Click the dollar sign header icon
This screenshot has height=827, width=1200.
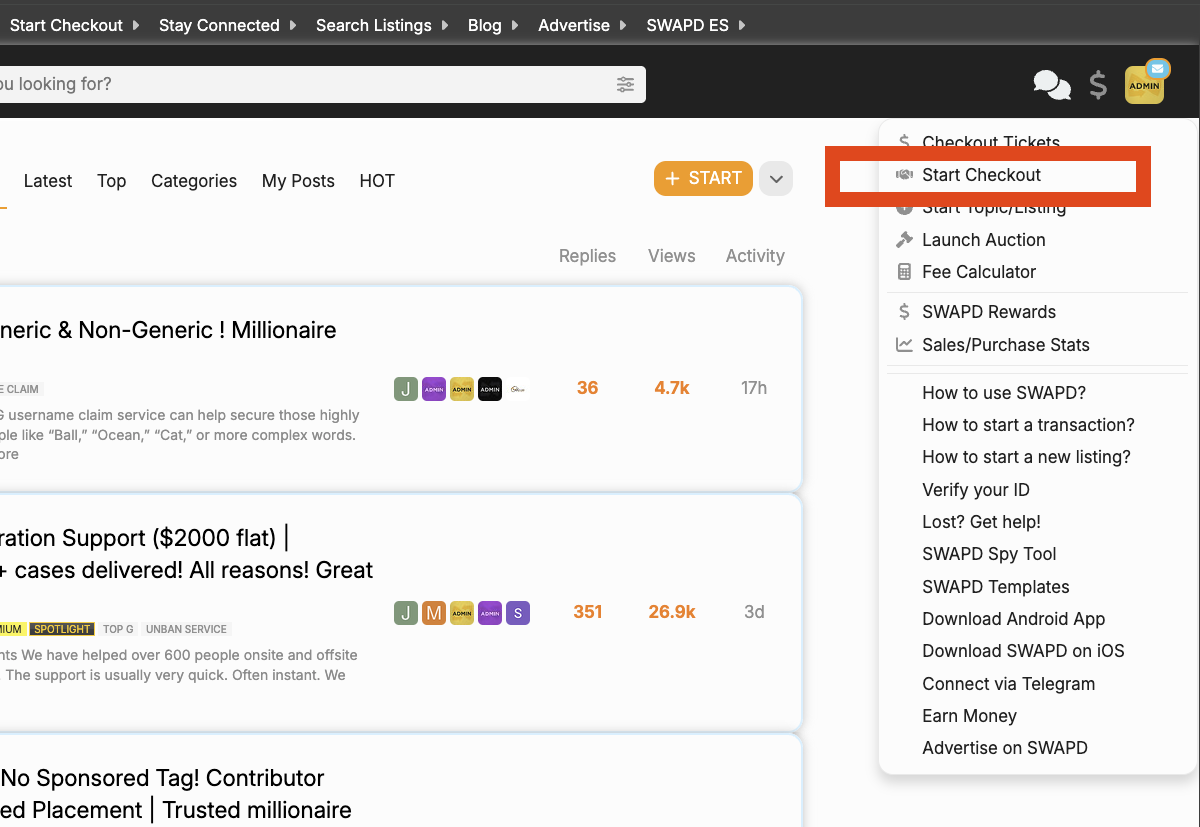(x=1098, y=85)
